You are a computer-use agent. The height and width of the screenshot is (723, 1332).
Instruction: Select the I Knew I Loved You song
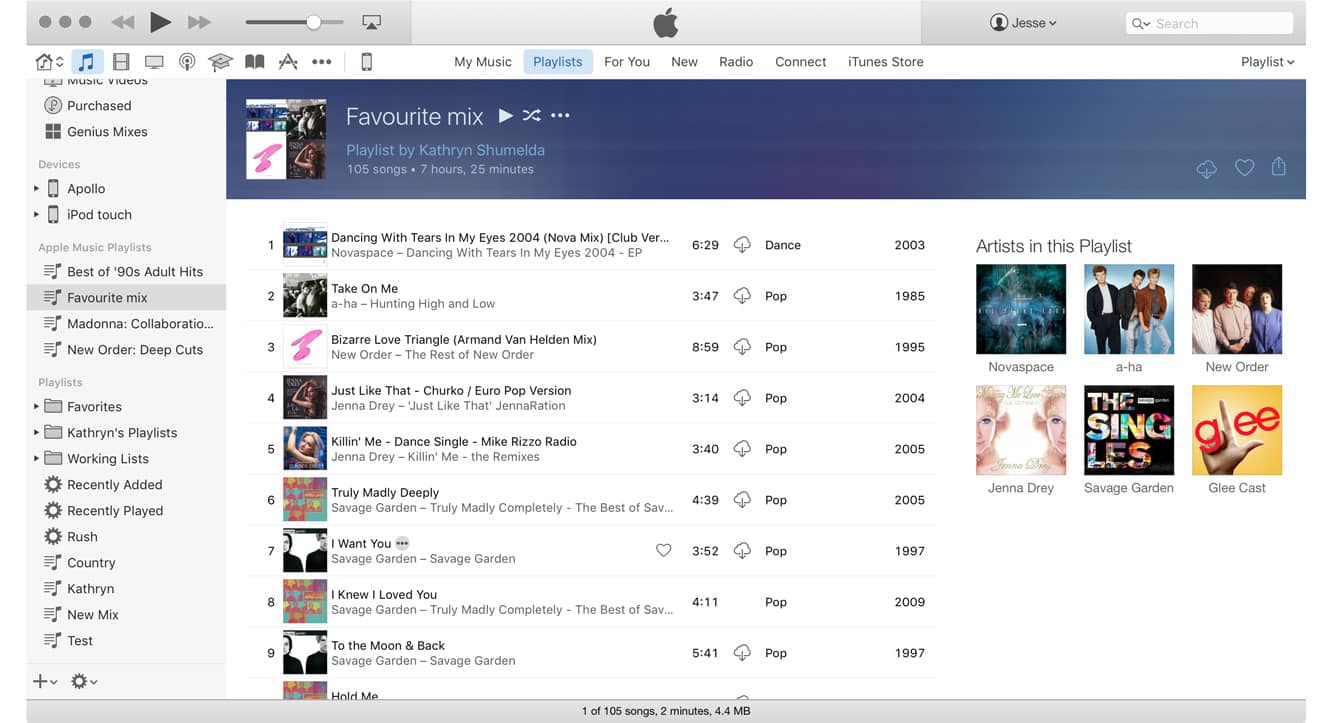click(x=592, y=602)
